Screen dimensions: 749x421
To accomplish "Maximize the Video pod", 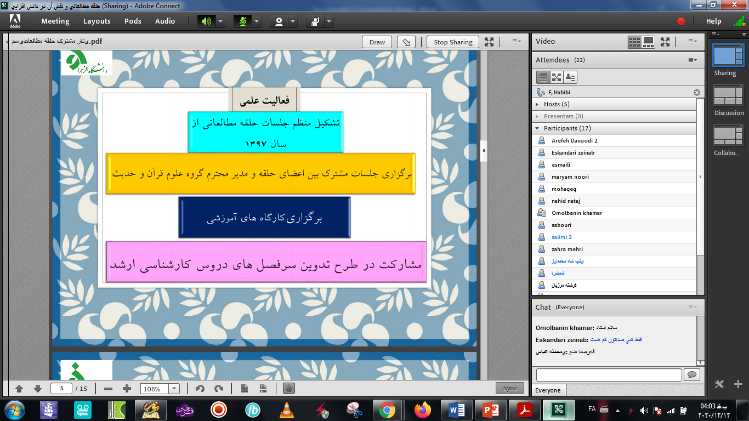I will tap(665, 42).
